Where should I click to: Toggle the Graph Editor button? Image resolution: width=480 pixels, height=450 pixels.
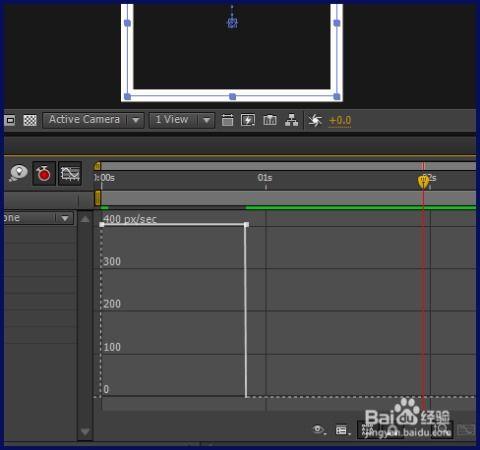(x=70, y=173)
